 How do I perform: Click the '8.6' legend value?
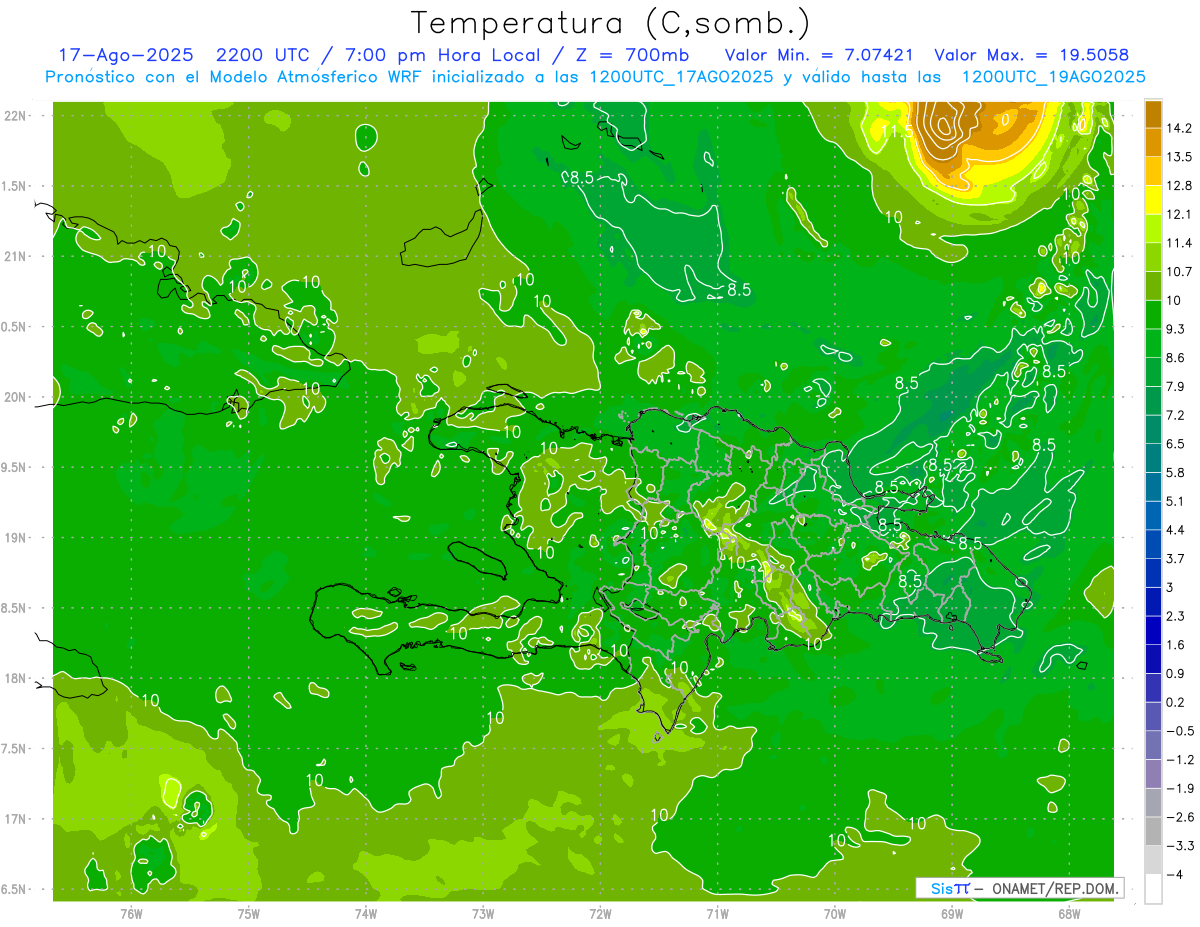pyautogui.click(x=1177, y=357)
